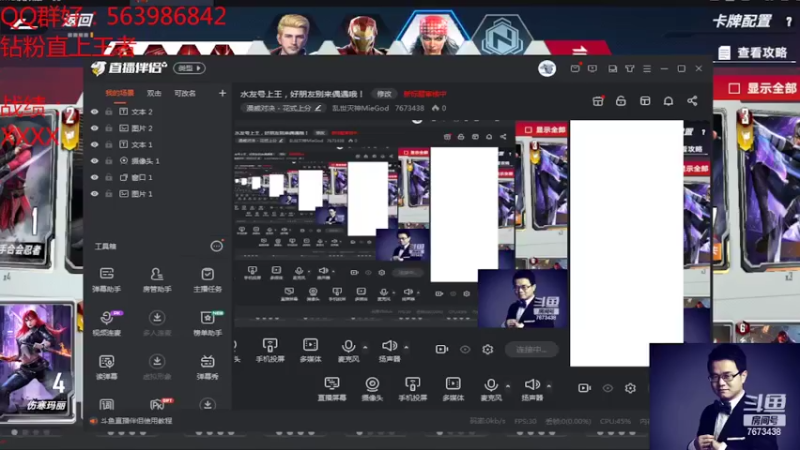
Task: Add 多媒体 source in bottom-most toolbar row
Action: click(453, 389)
